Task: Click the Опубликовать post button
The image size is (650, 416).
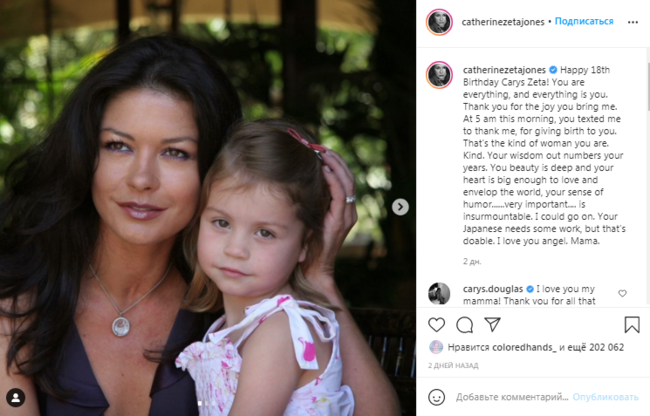Action: pos(605,397)
